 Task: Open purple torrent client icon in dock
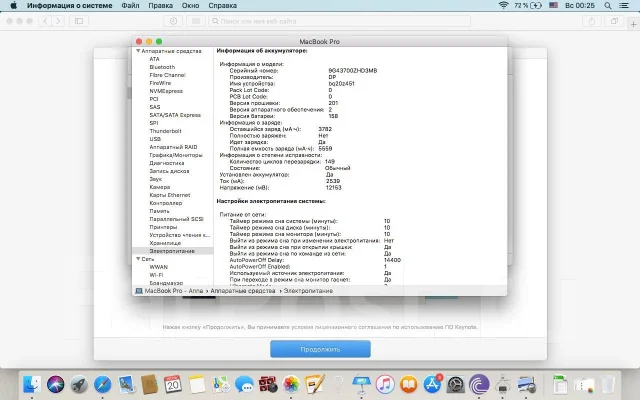[x=479, y=384]
